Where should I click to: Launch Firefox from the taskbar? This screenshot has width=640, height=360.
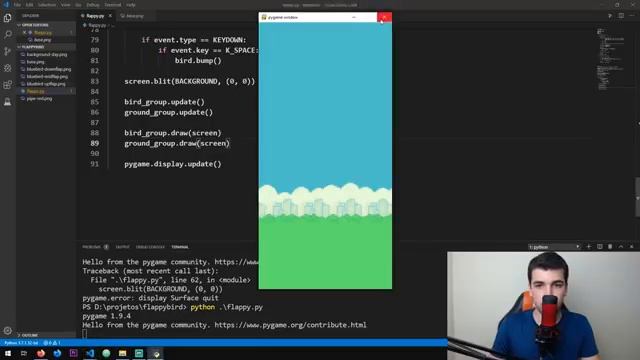point(41,353)
